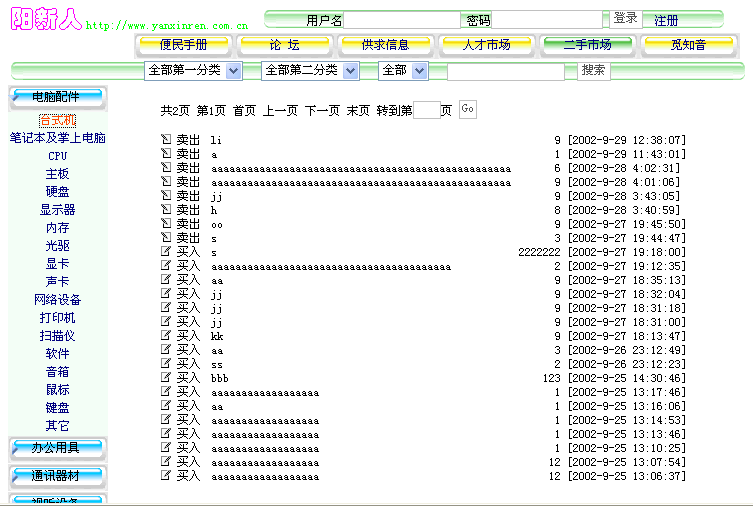This screenshot has height=506, width=753.
Task: Expand the 全部 filter dropdown
Action: coord(403,71)
